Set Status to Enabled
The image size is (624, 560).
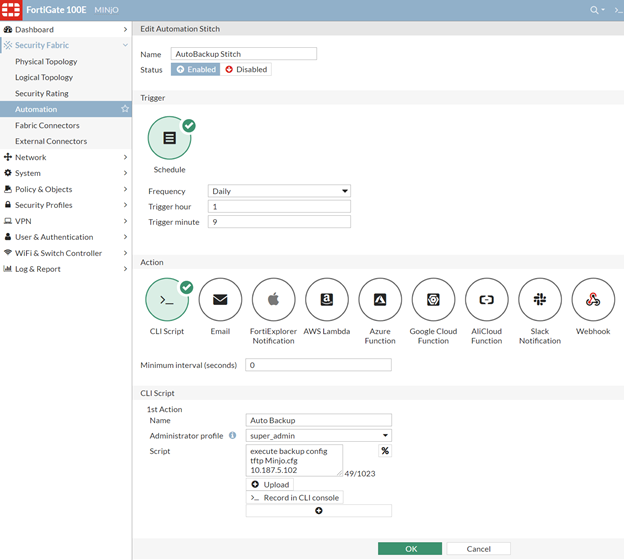click(x=194, y=70)
